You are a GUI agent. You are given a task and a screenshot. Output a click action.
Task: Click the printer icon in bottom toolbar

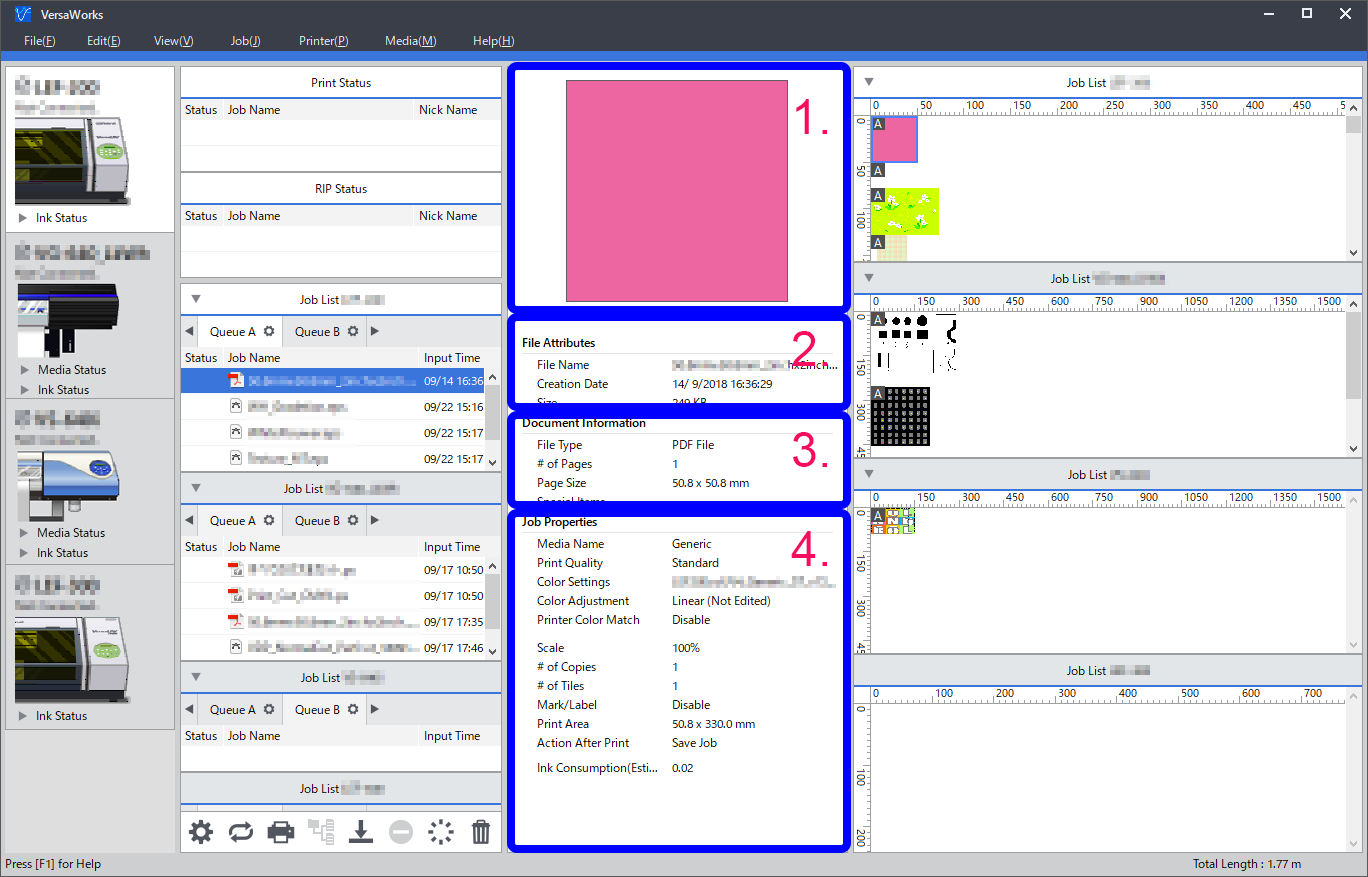(x=281, y=832)
